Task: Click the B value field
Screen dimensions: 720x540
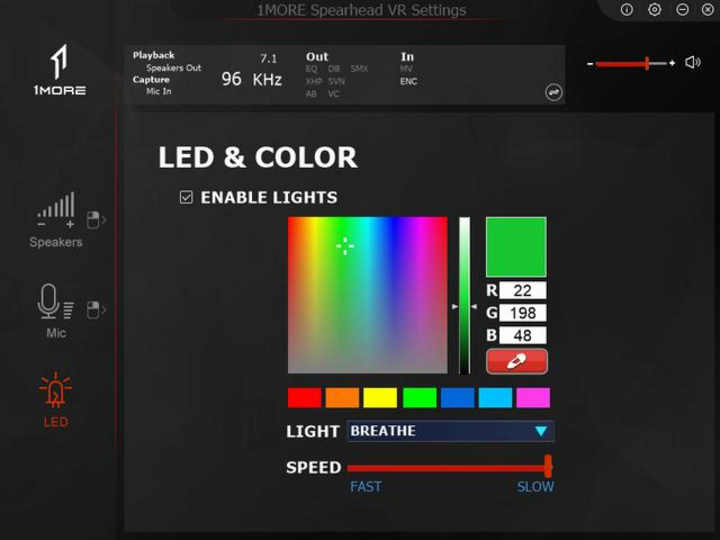Action: pos(523,336)
